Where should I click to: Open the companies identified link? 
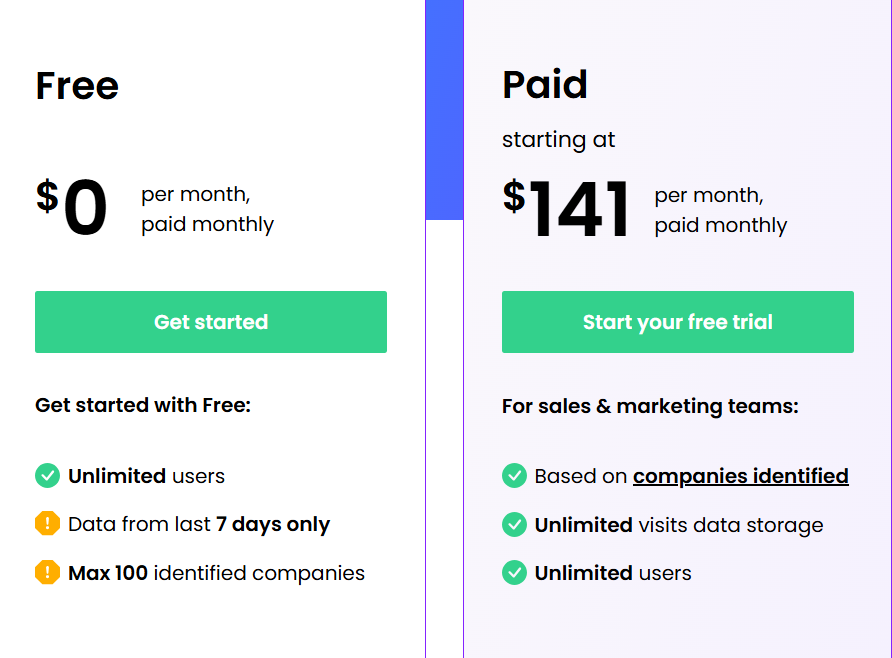pos(740,476)
